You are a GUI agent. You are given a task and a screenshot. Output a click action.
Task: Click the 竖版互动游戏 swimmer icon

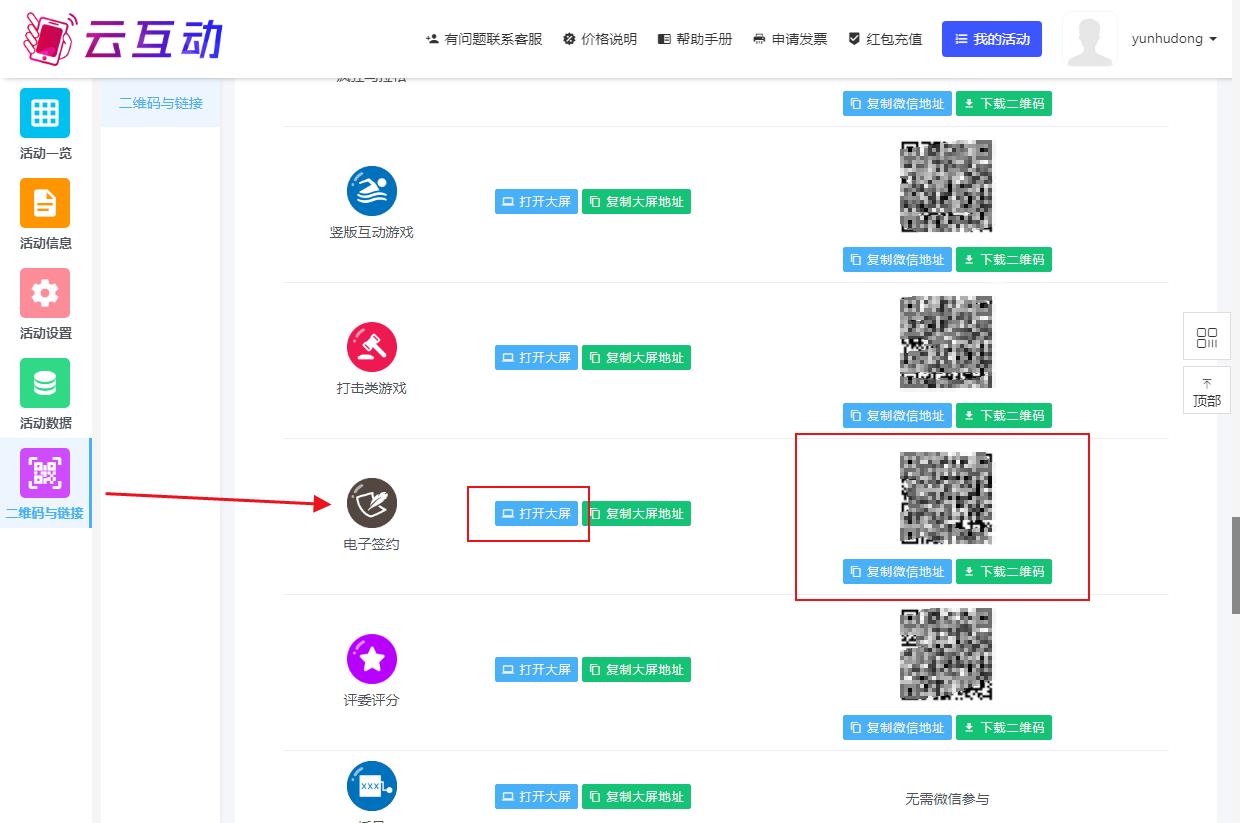(x=372, y=191)
